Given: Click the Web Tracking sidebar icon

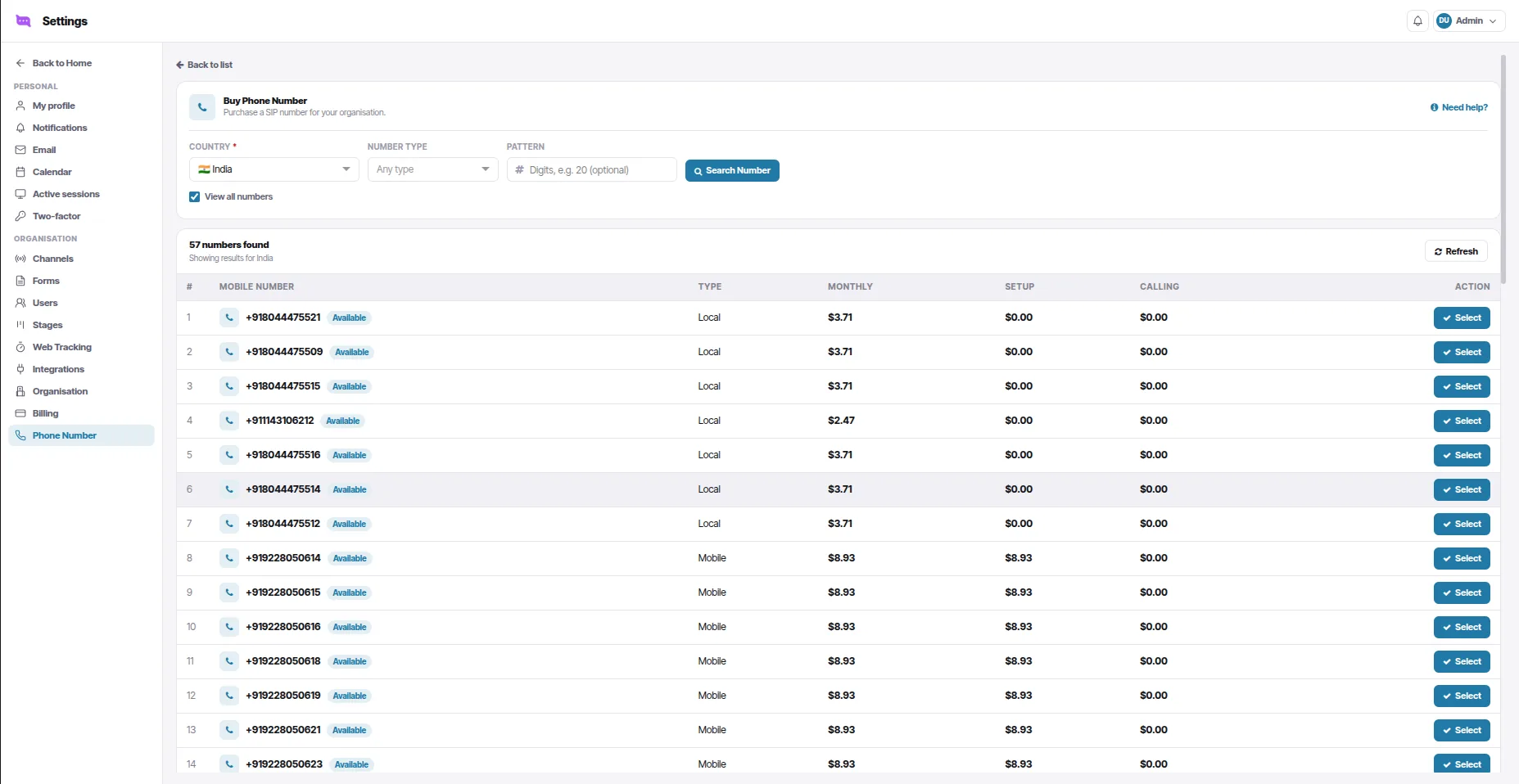Looking at the screenshot, I should point(20,347).
